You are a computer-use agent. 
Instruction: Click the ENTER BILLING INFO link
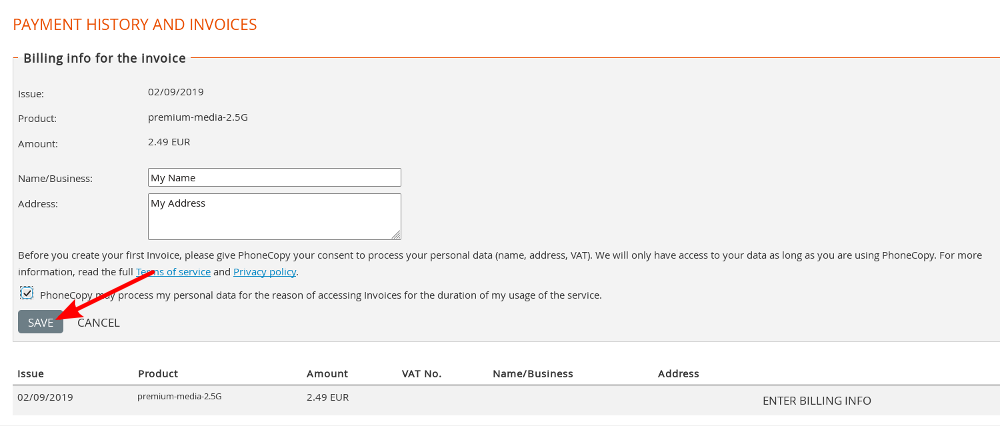tap(817, 401)
